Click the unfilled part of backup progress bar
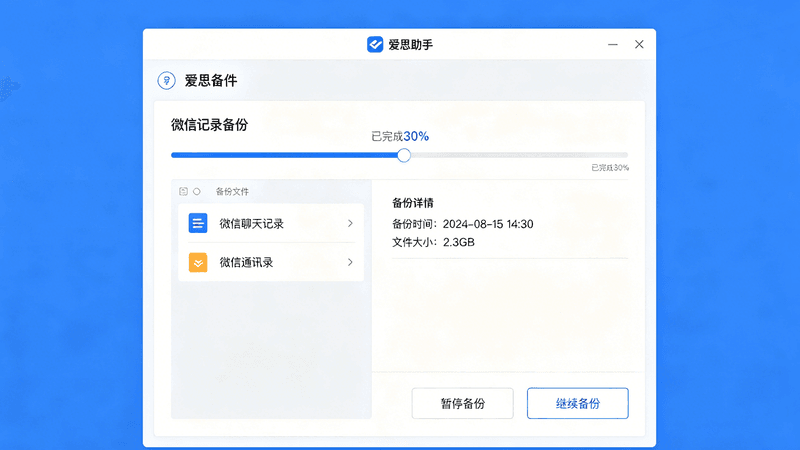This screenshot has height=450, width=800. pos(519,155)
